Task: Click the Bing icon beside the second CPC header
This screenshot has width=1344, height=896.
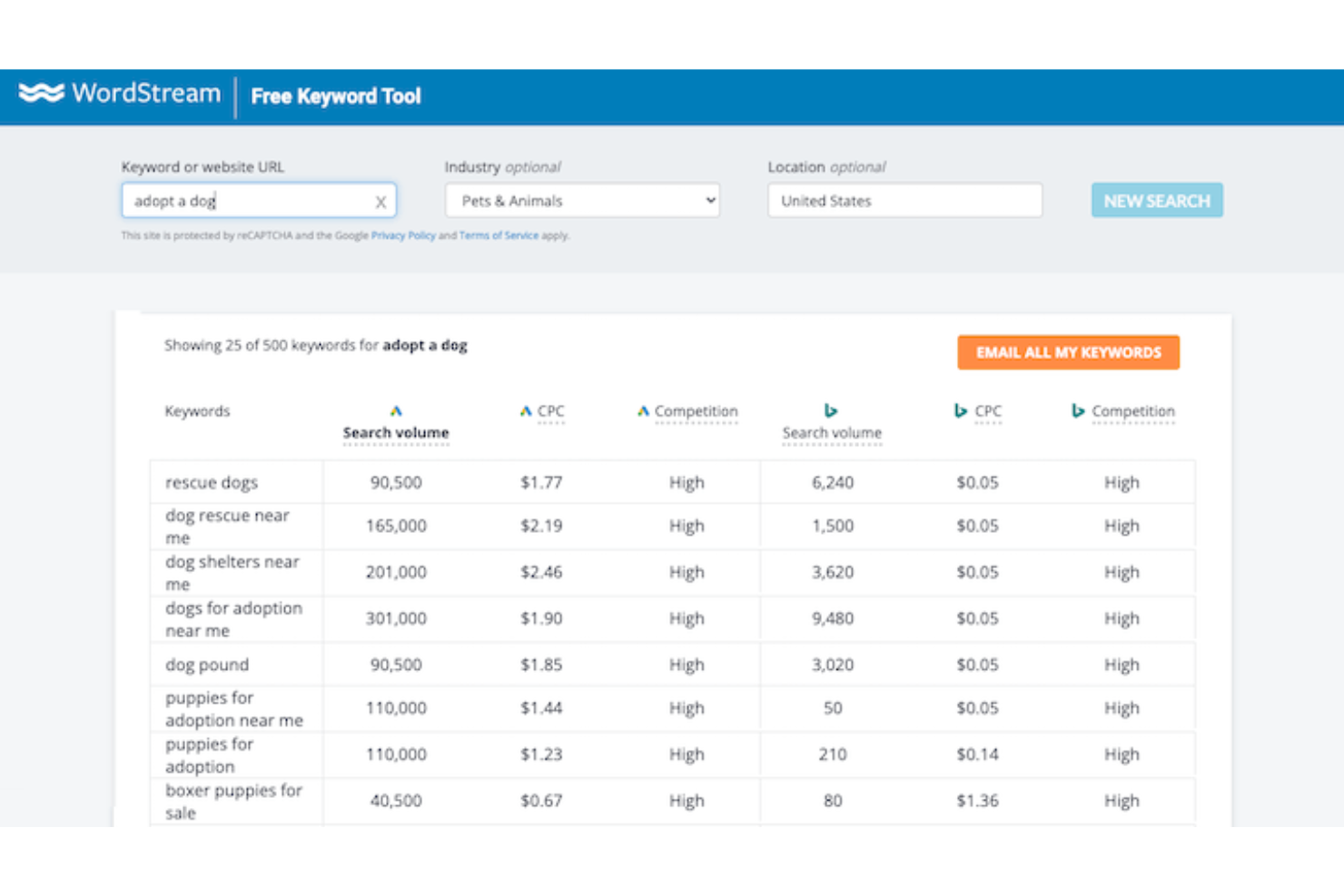Action: coord(959,410)
